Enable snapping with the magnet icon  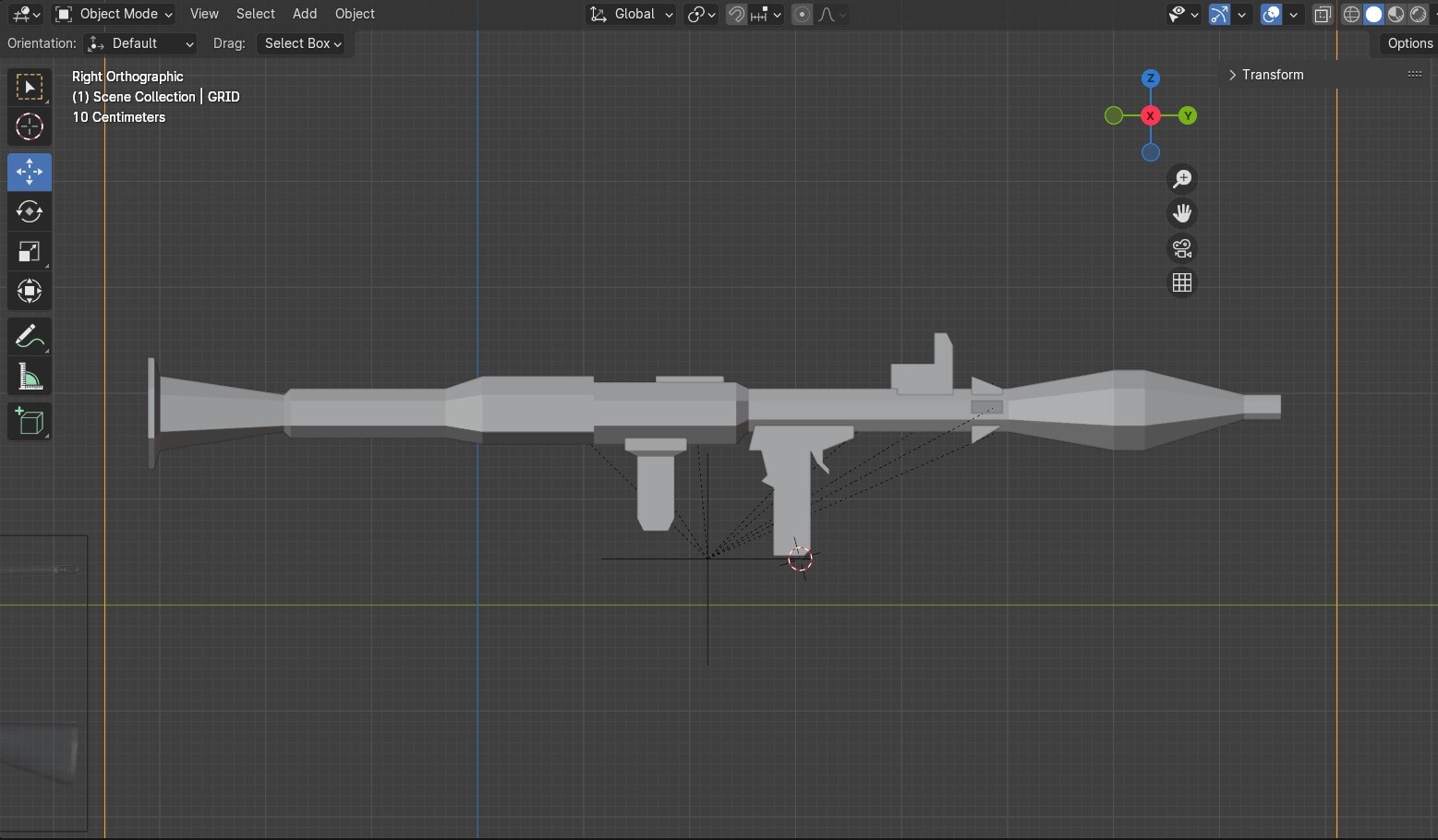click(x=736, y=14)
